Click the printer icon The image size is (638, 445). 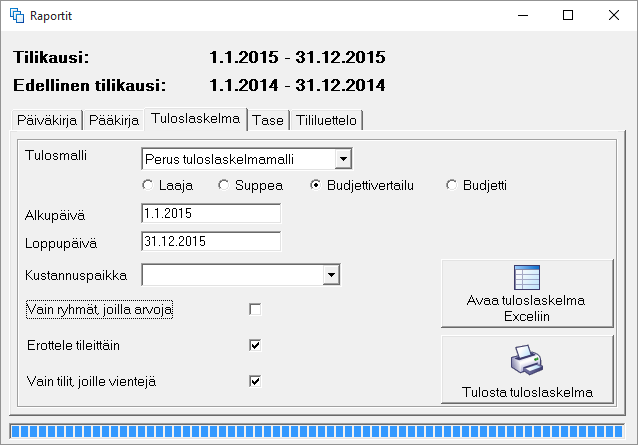[527, 360]
